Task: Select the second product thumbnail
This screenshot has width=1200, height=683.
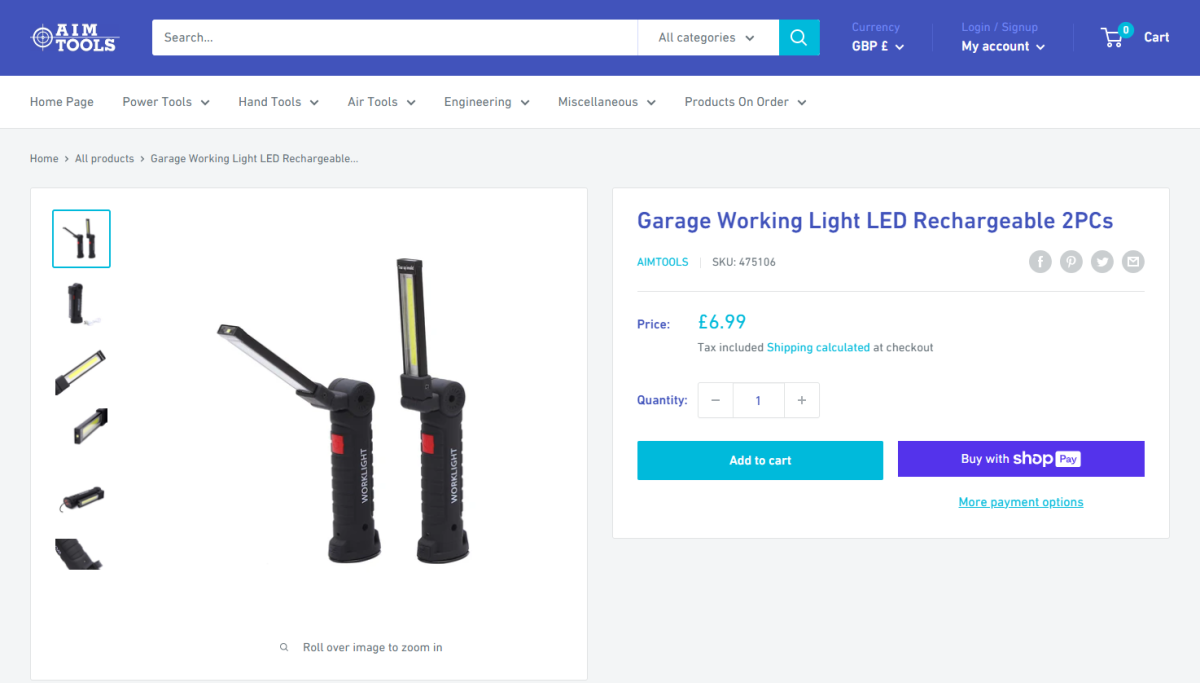Action: click(x=81, y=304)
